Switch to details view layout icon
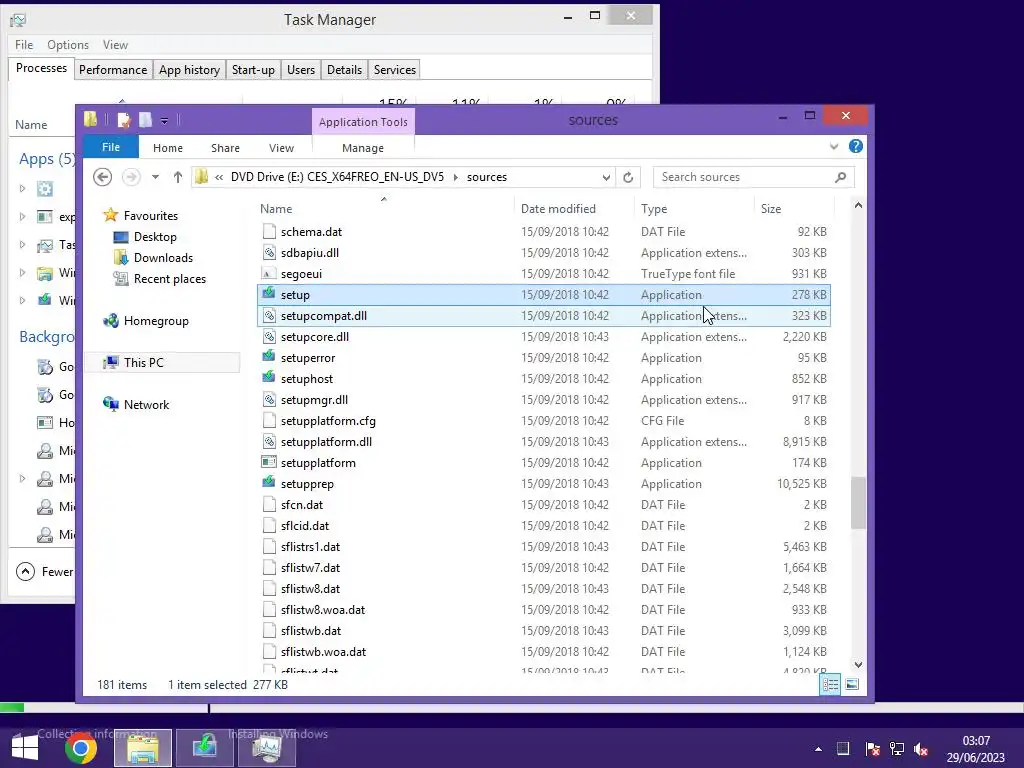The width and height of the screenshot is (1024, 768). 831,684
